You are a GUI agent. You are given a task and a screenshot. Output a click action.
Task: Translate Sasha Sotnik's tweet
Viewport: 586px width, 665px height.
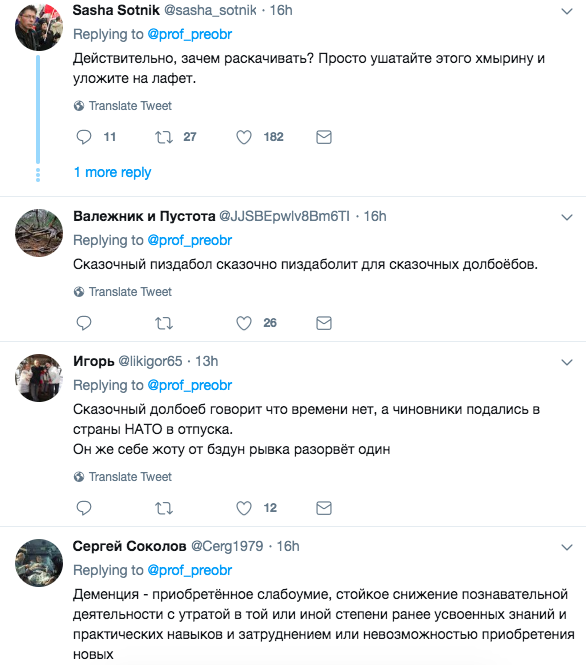(123, 106)
